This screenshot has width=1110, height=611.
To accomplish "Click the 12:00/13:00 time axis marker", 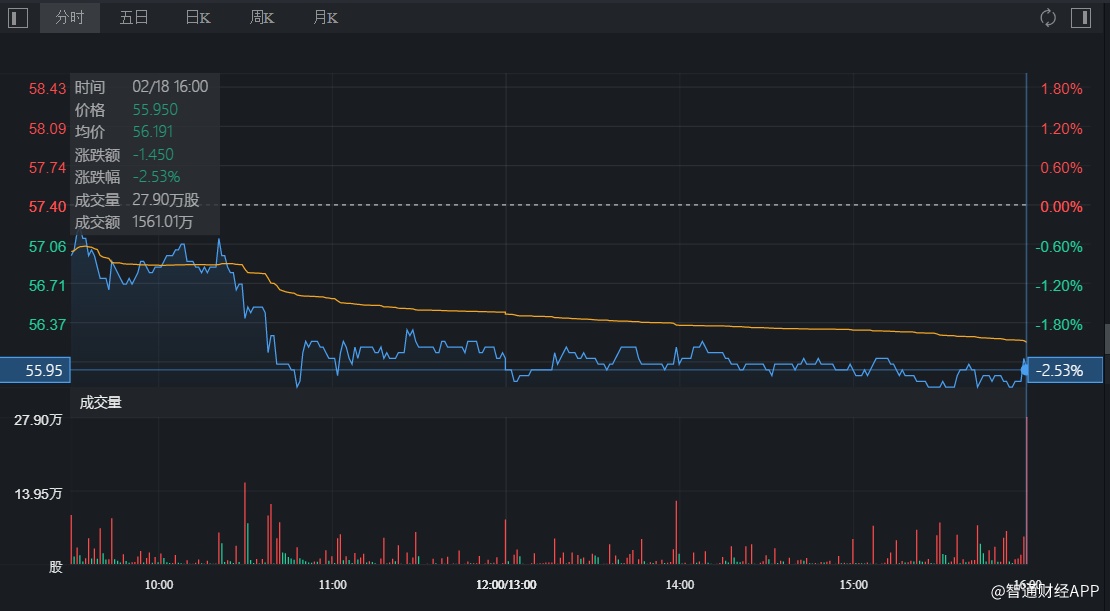I will (506, 584).
